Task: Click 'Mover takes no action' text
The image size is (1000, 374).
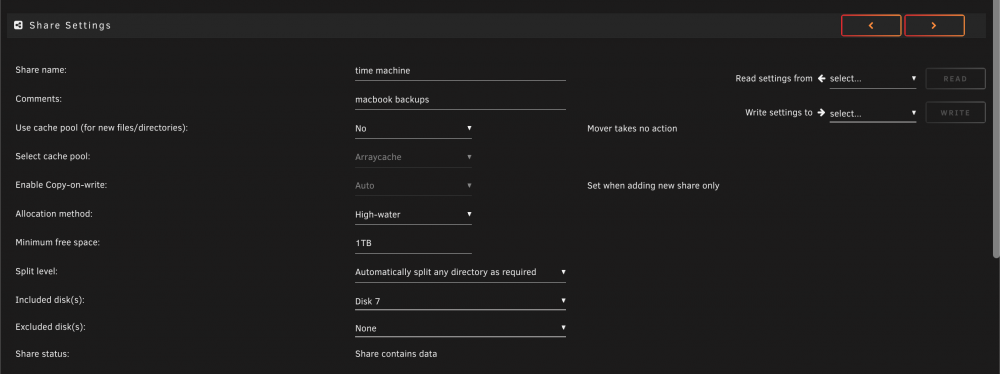Action: pos(632,128)
